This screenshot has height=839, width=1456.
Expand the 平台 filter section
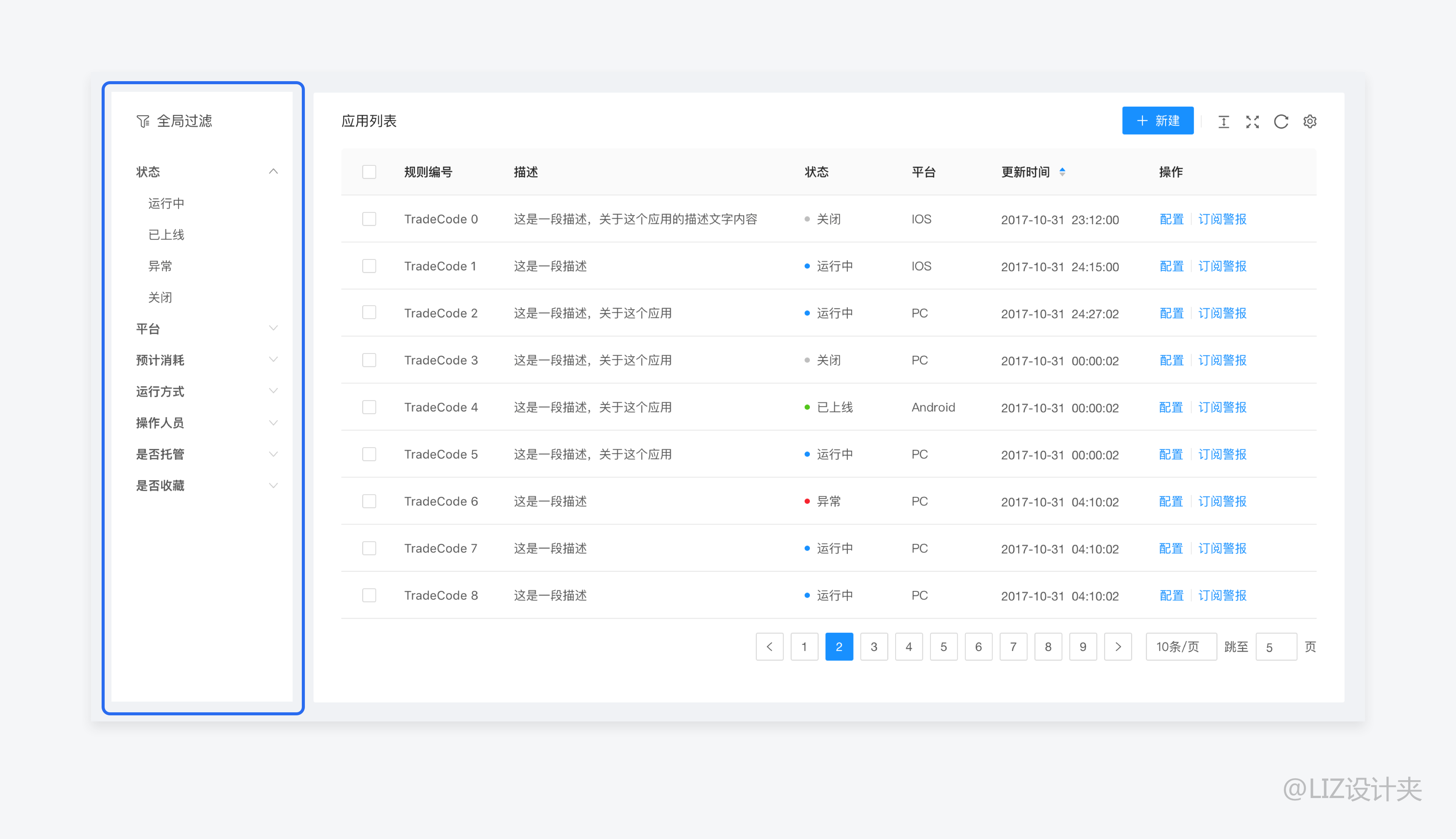274,327
